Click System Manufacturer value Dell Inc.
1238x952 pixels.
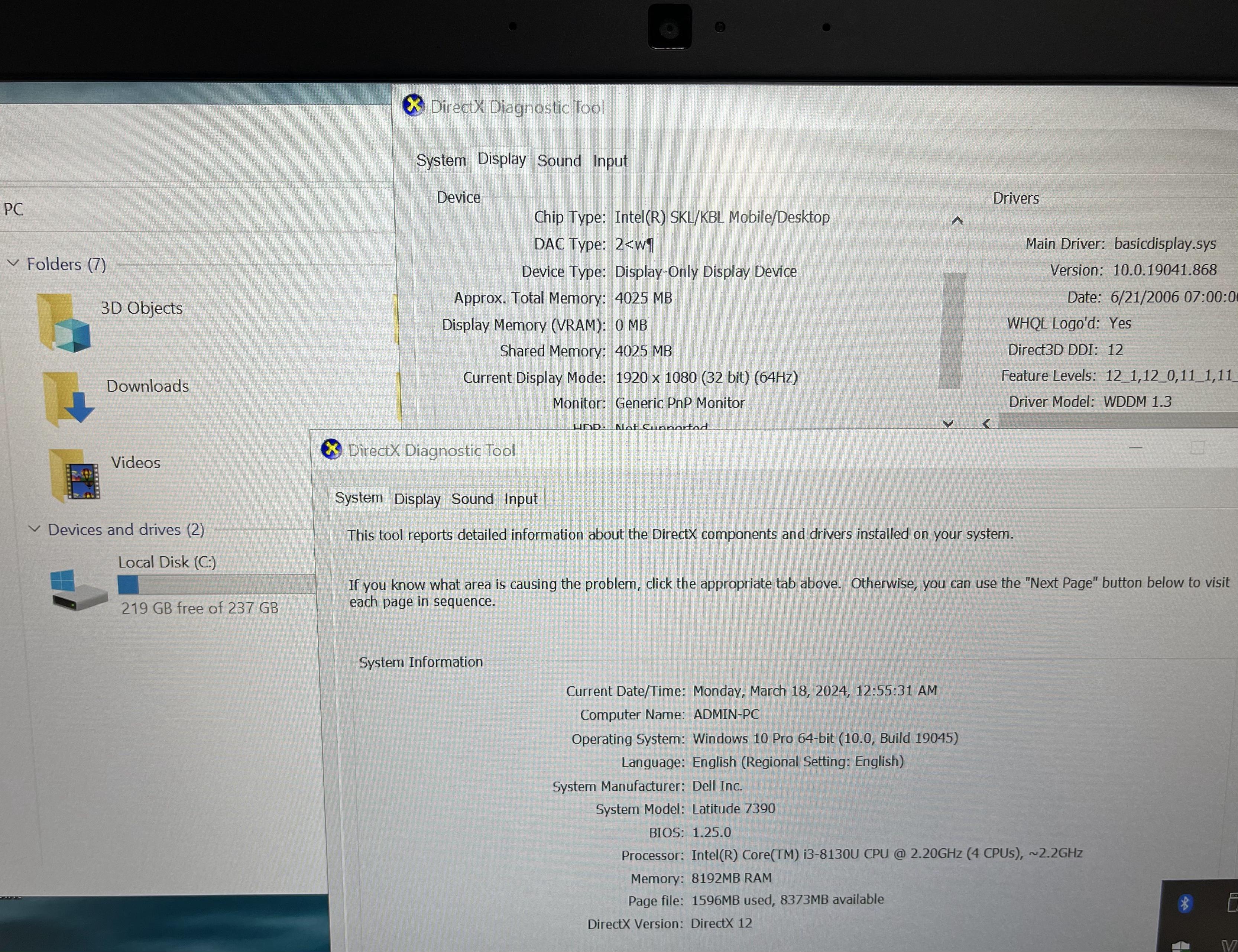(717, 786)
